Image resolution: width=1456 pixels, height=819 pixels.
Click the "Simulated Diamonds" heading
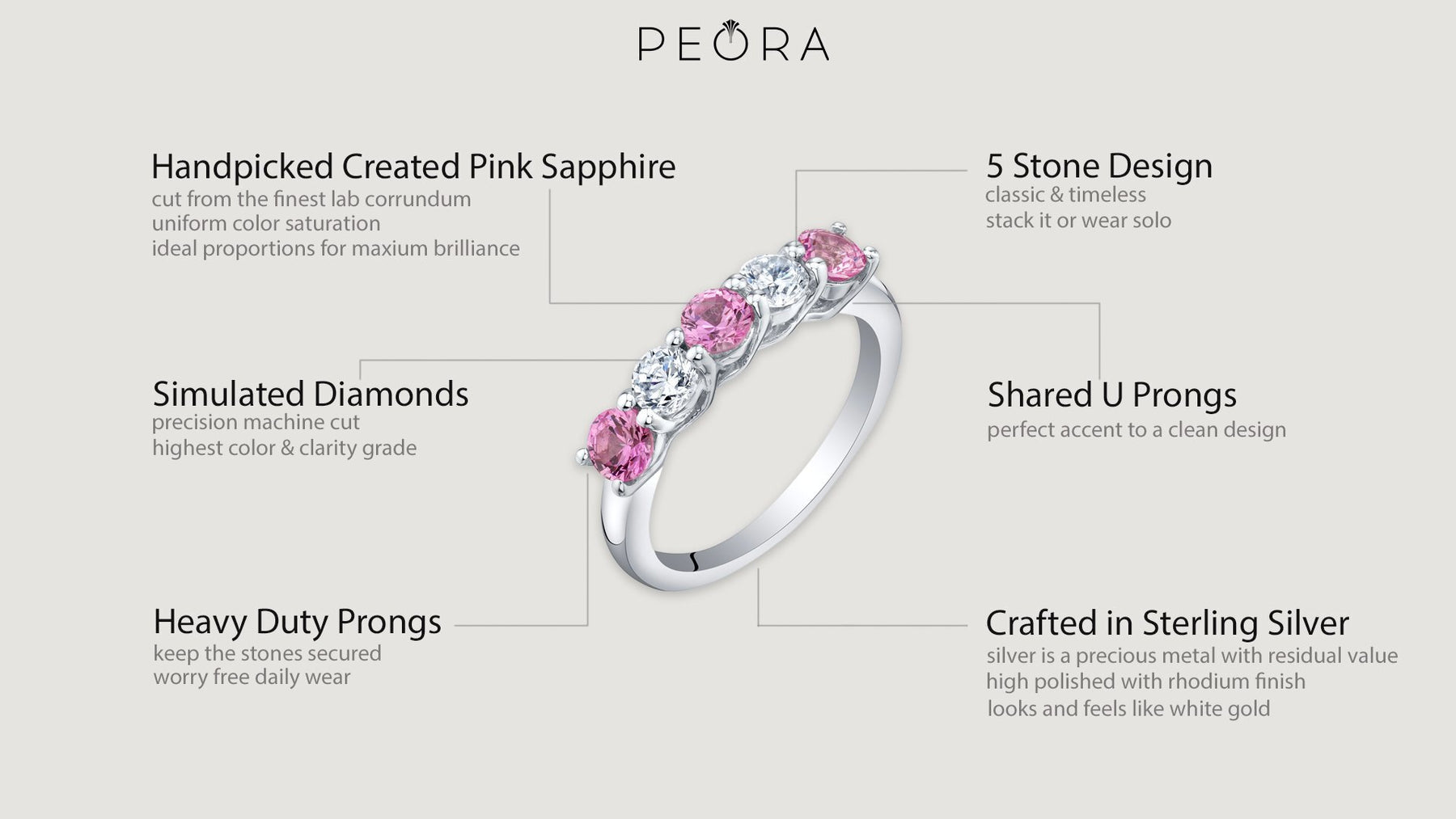pyautogui.click(x=311, y=395)
